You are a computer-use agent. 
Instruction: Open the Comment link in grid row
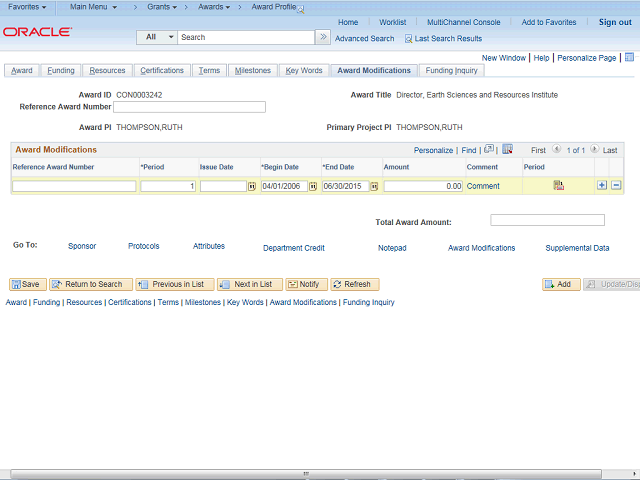483,186
